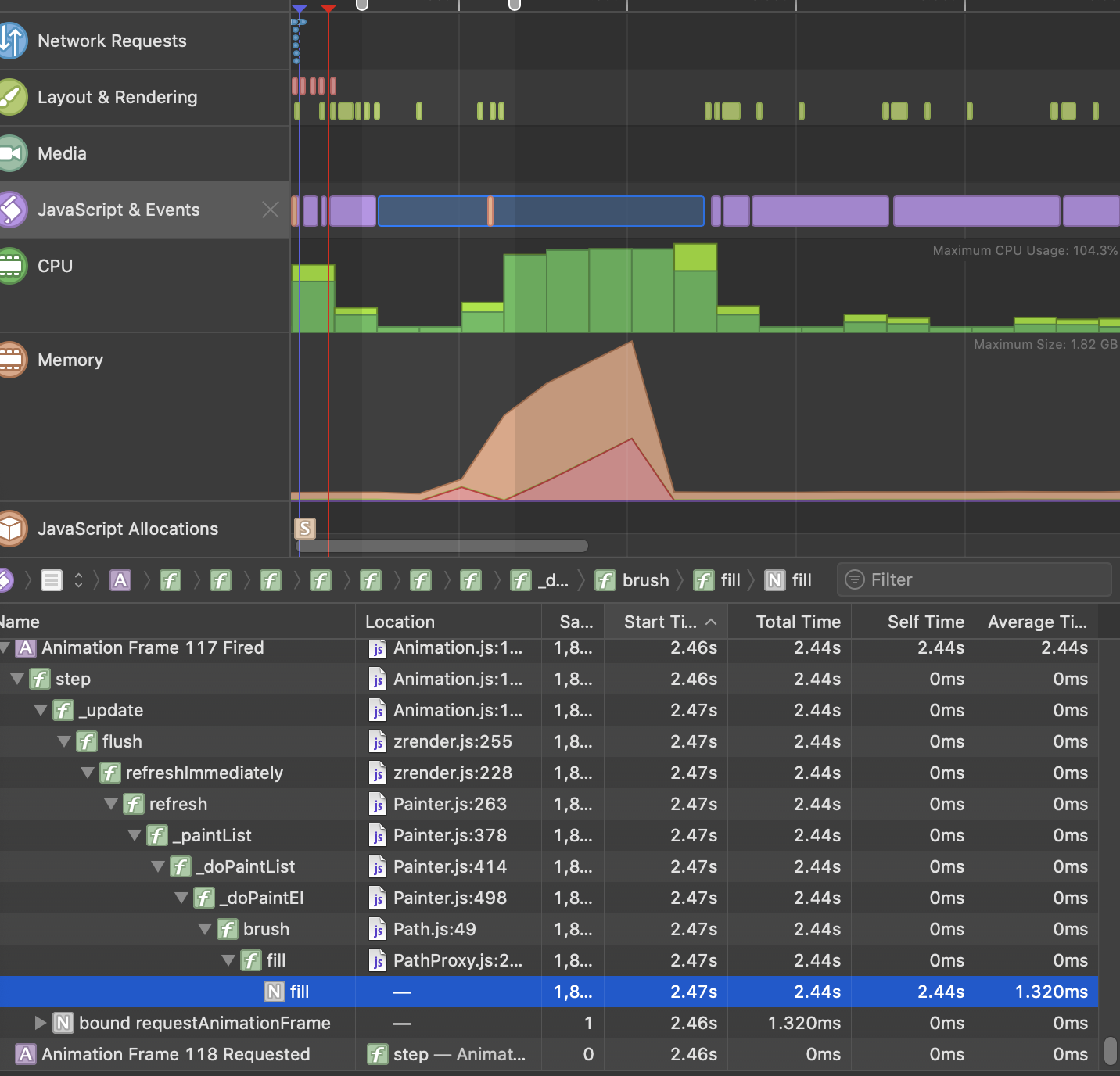Image resolution: width=1120 pixels, height=1076 pixels.
Task: Select the native fill row
Action: point(549,992)
